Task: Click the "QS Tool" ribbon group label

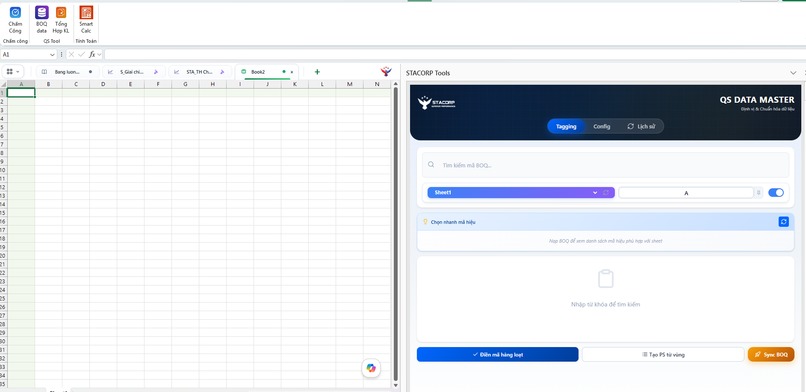Action: pos(51,41)
